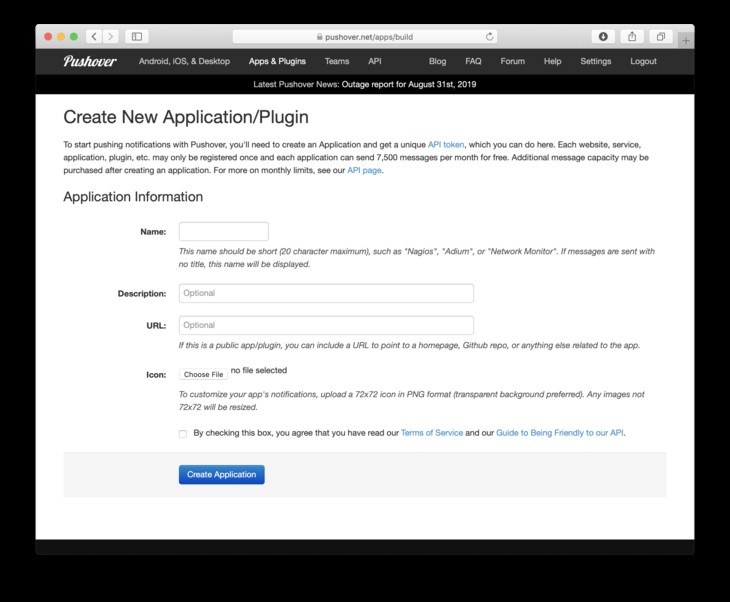Viewport: 730px width, 602px height.
Task: Click the Choose File button for icon
Action: pyautogui.click(x=203, y=374)
